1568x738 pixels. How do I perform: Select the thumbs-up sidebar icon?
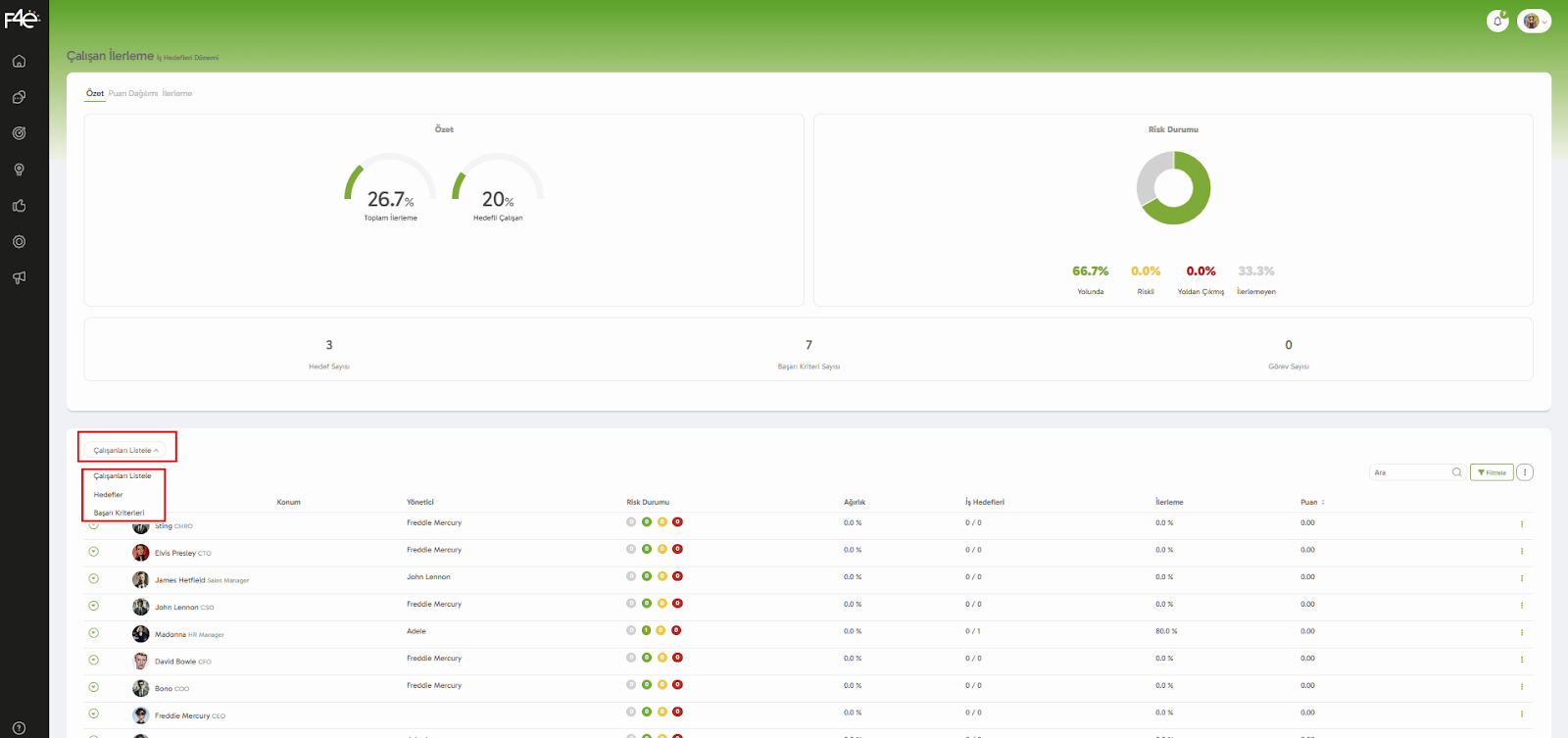pos(19,206)
